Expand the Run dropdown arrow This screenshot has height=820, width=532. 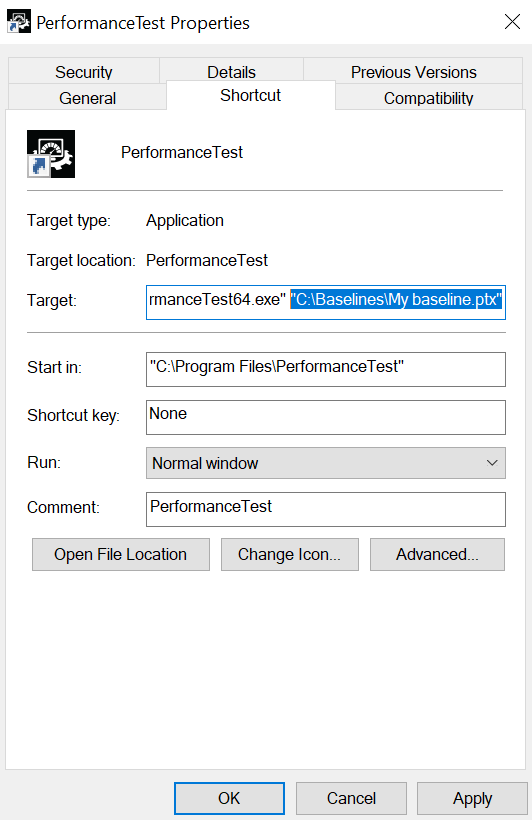click(492, 463)
